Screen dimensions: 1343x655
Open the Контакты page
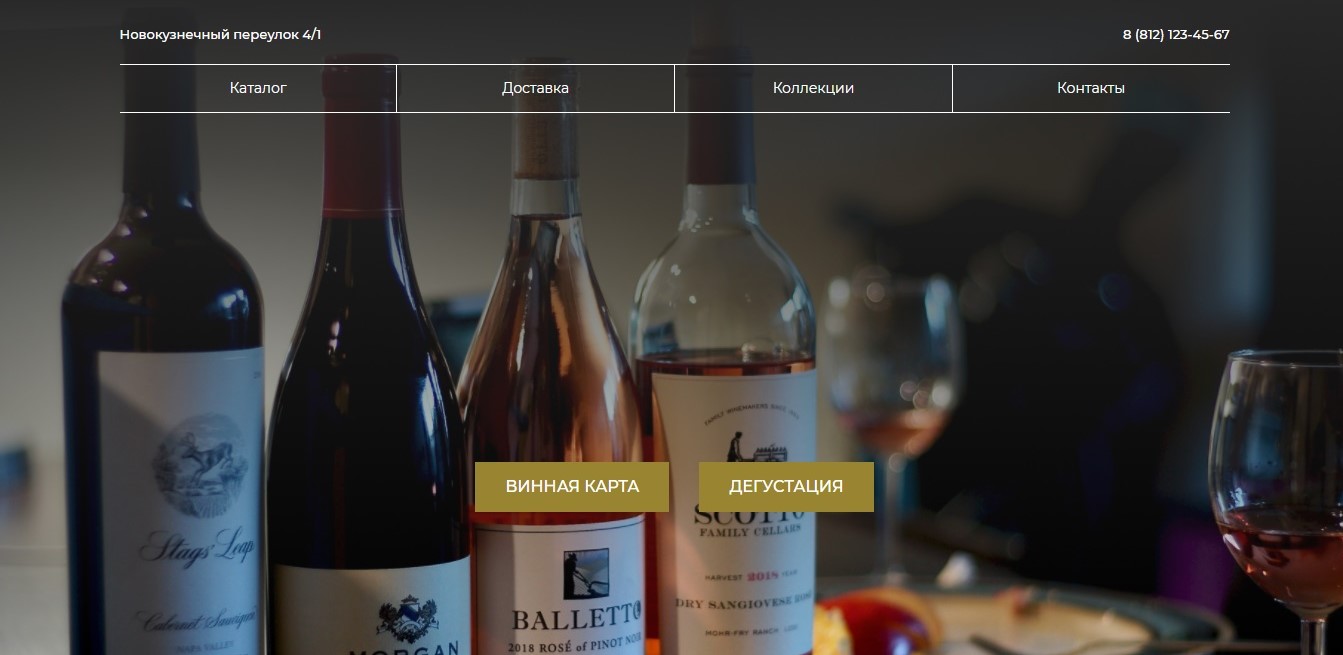tap(1091, 88)
